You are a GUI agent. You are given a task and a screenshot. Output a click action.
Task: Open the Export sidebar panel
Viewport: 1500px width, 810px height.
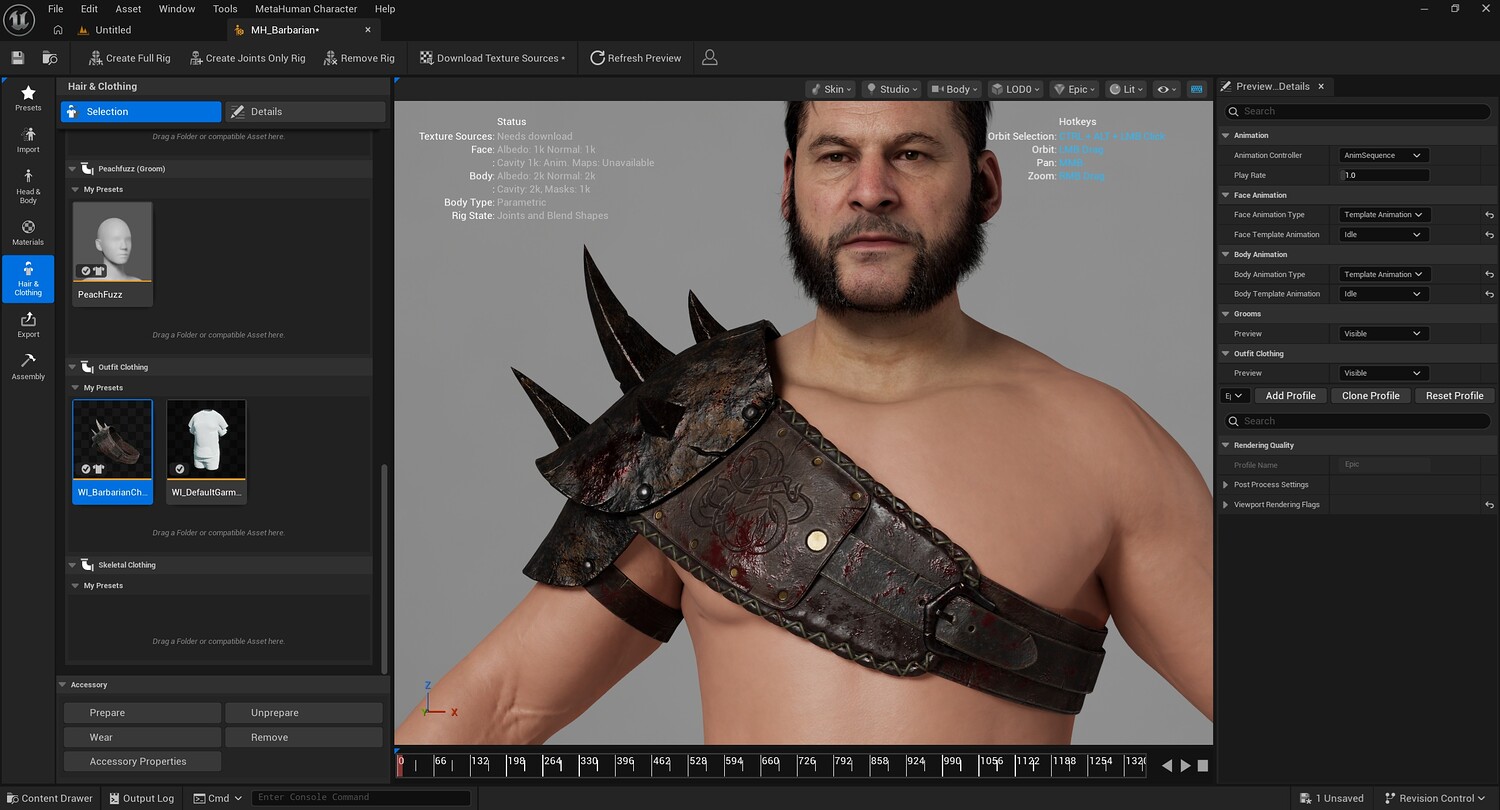pyautogui.click(x=28, y=324)
